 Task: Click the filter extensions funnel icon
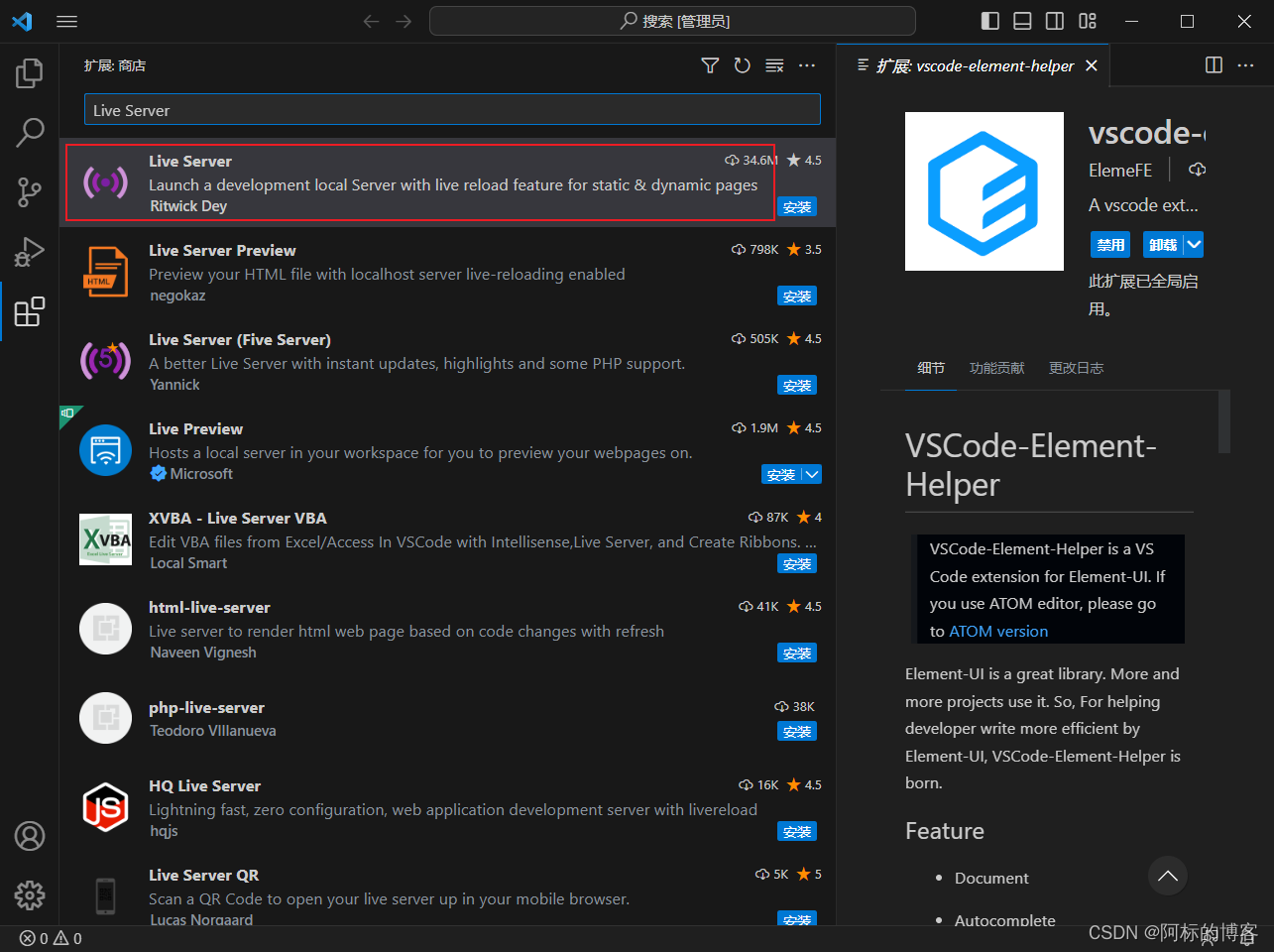click(x=710, y=64)
